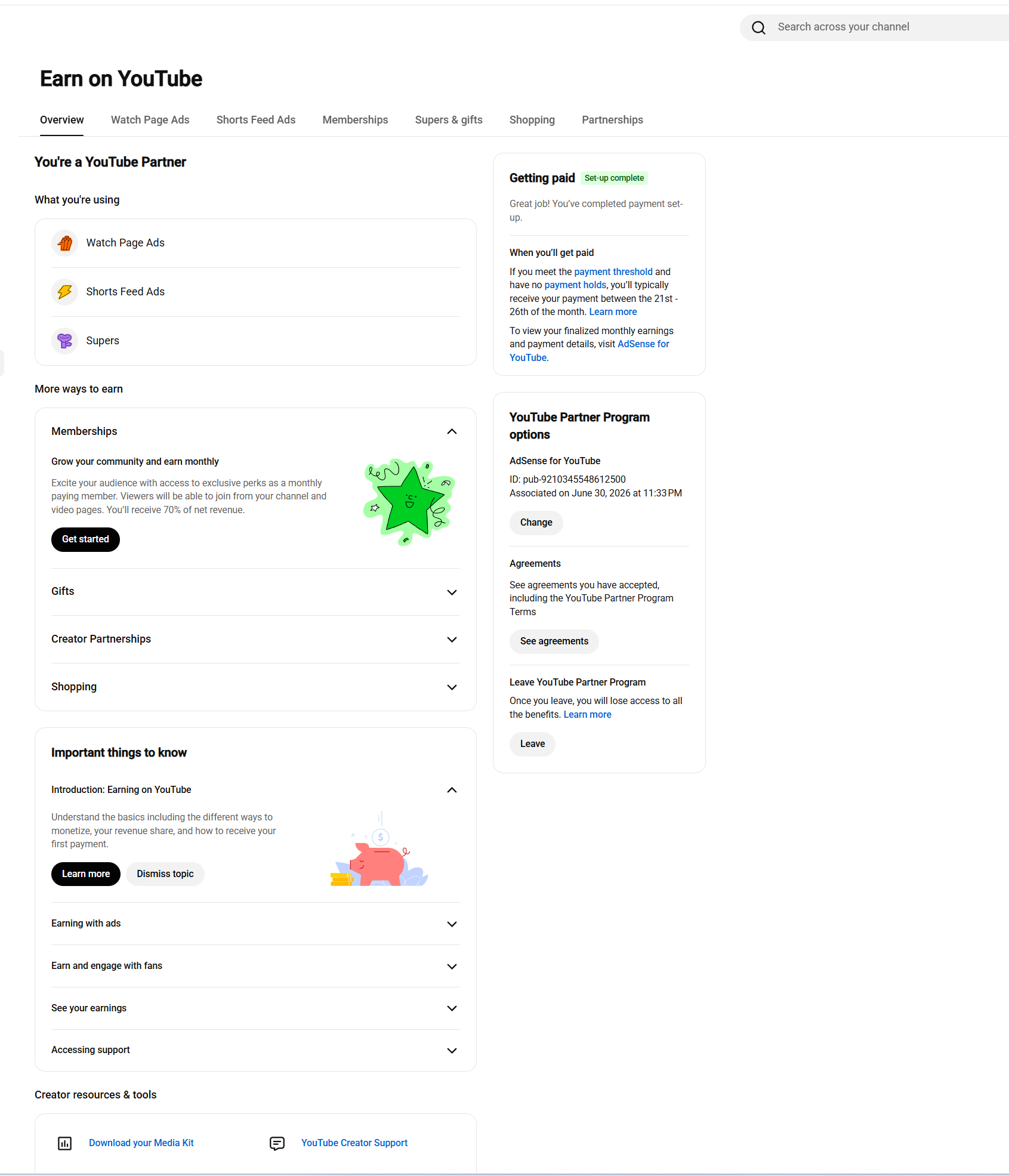
Task: Click the Supers purple icon
Action: click(x=65, y=341)
